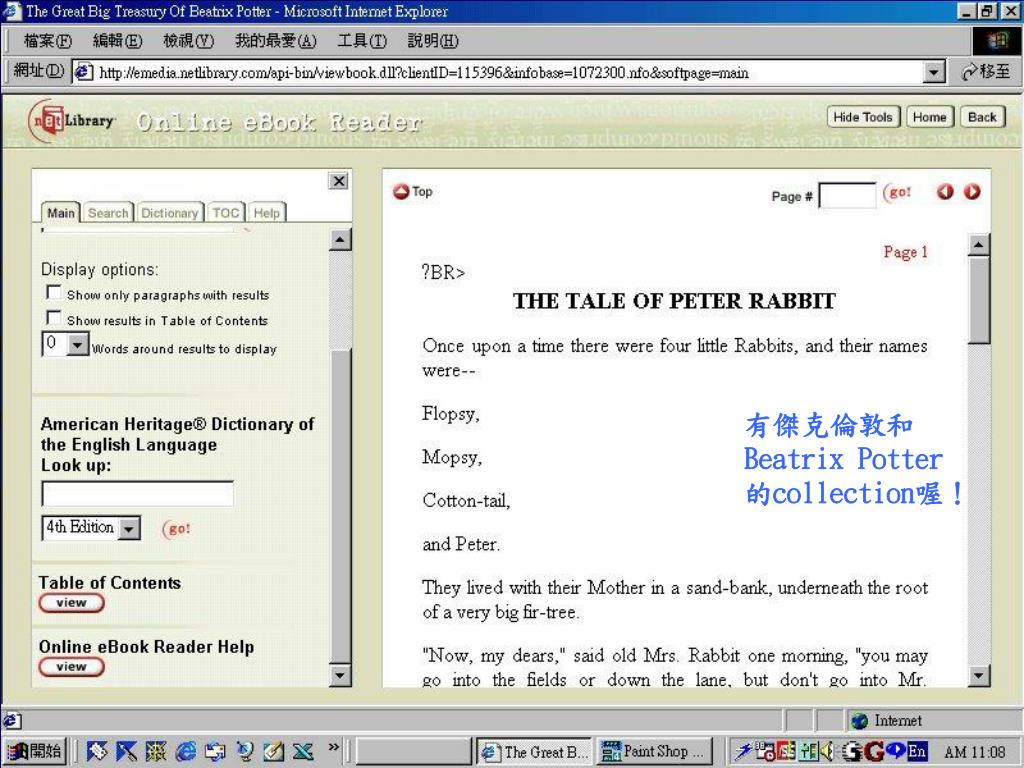Click the dictionary go! button

point(176,528)
